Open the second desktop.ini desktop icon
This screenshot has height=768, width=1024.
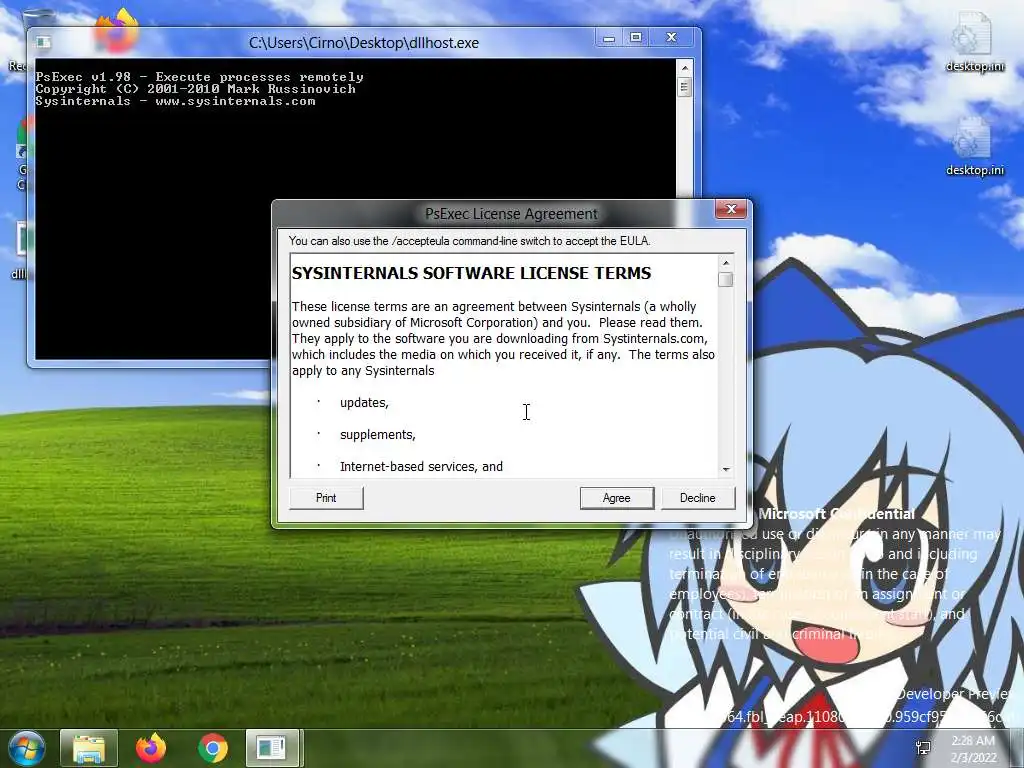(974, 148)
